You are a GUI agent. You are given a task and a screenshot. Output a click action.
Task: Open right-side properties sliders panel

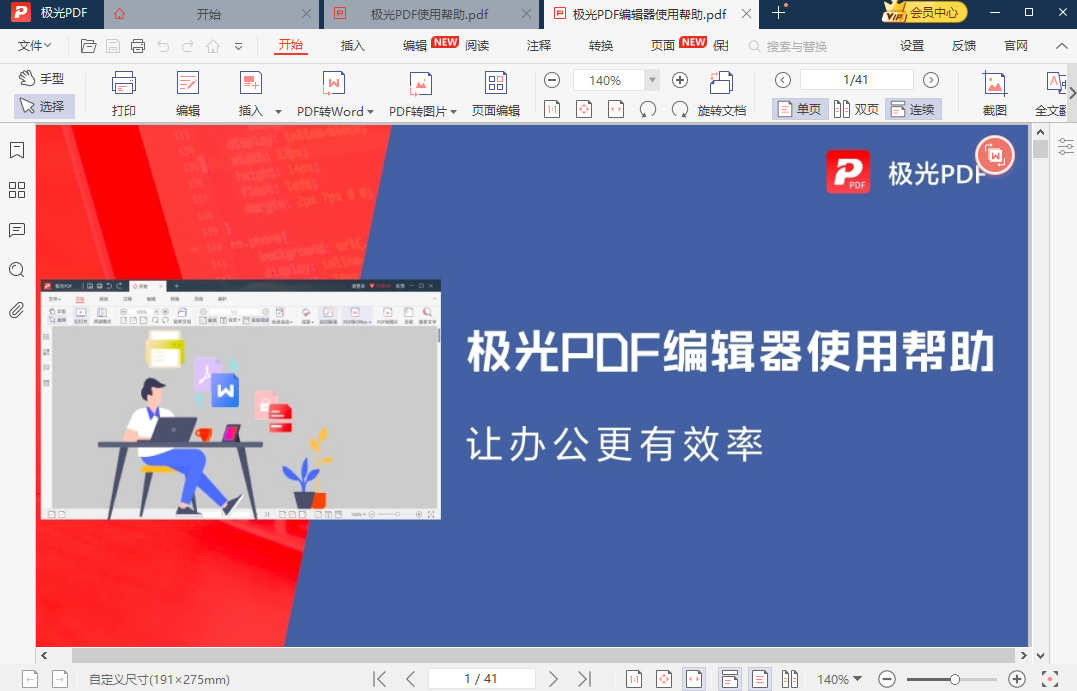1065,146
